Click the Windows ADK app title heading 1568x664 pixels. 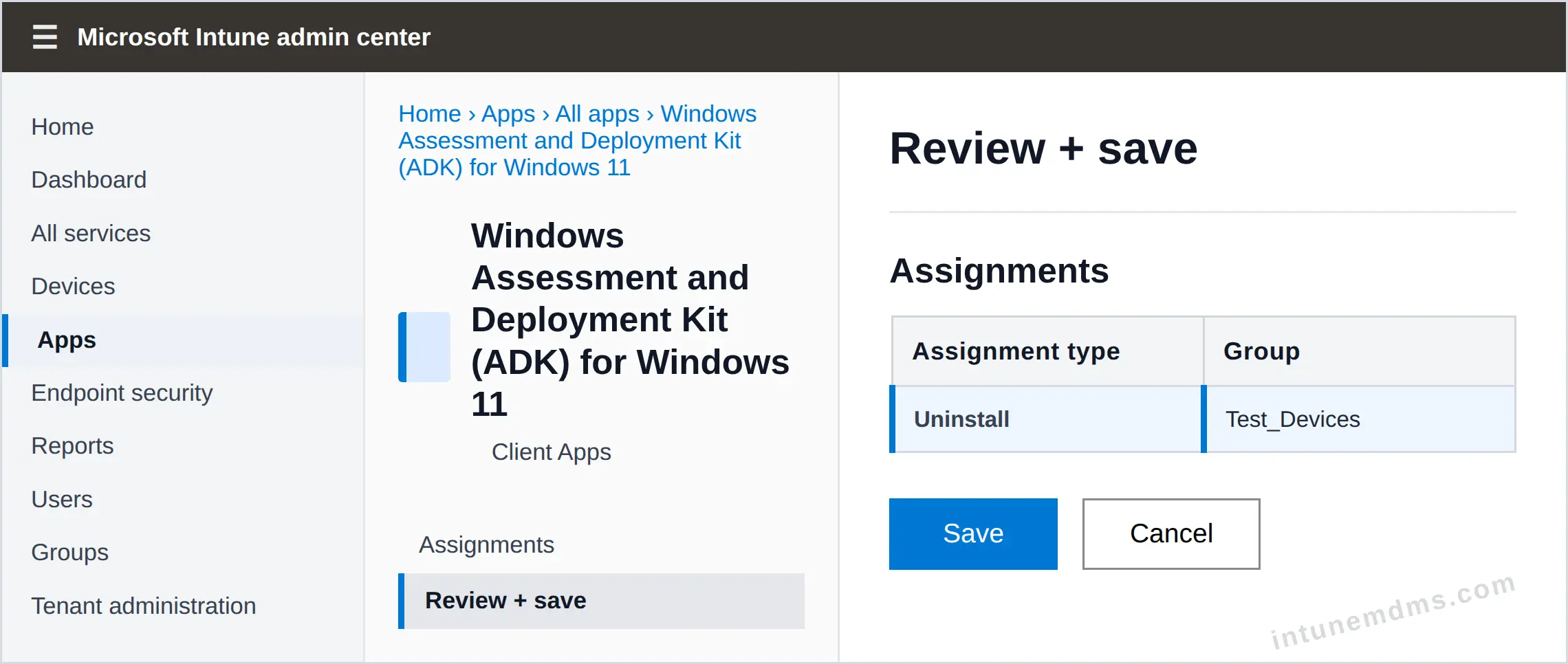(630, 320)
